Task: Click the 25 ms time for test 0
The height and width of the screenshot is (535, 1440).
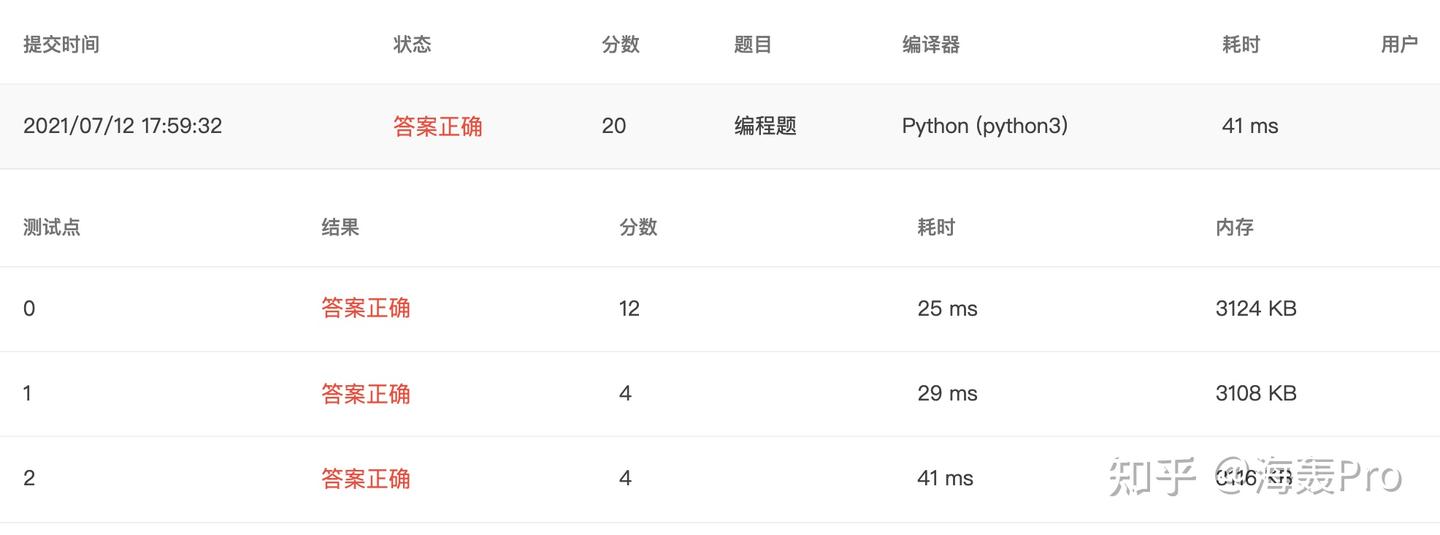Action: coord(947,308)
